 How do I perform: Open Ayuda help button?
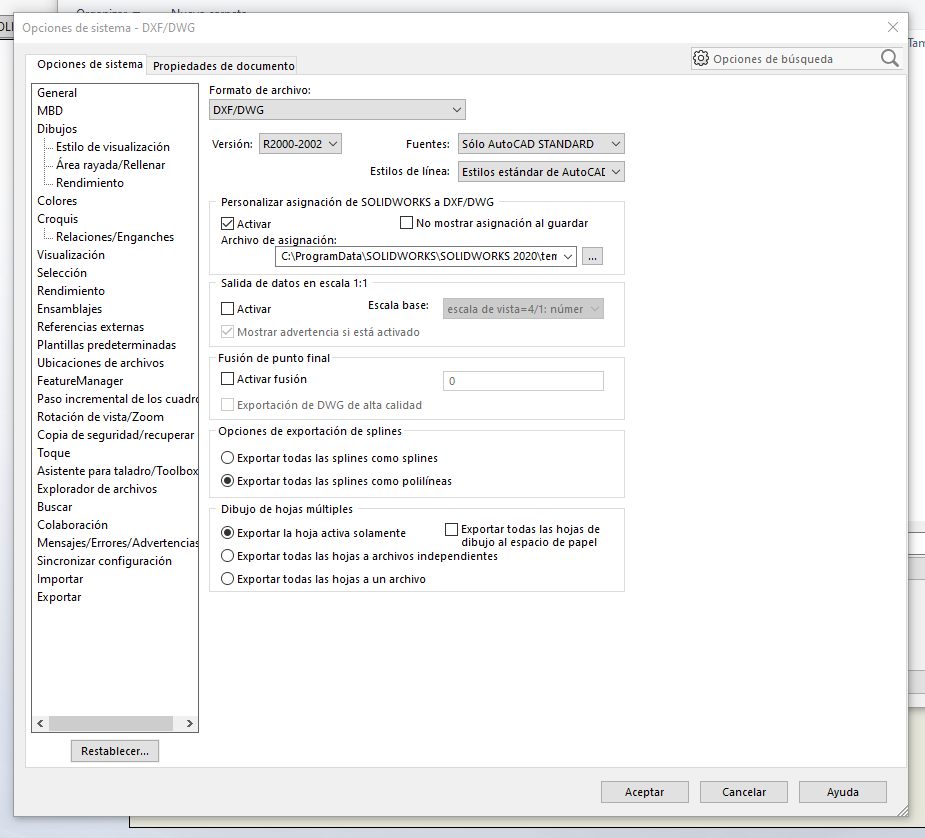click(x=842, y=792)
